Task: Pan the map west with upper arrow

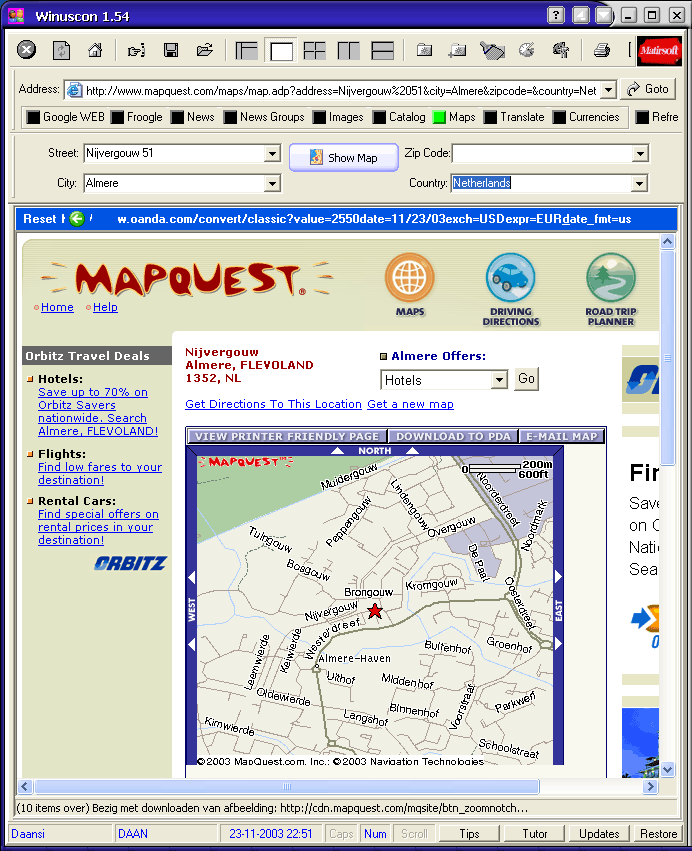Action: [x=191, y=577]
